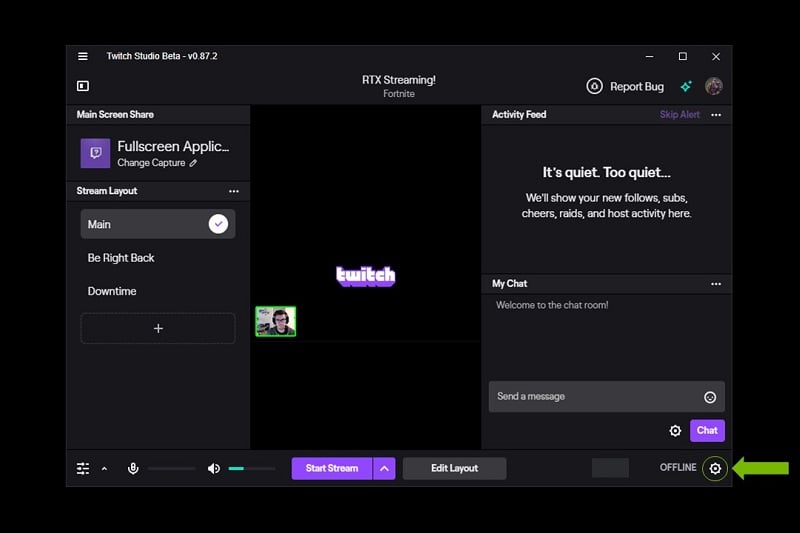Screen dimensions: 800x533
Task: Open the user profile avatar
Action: click(x=713, y=86)
